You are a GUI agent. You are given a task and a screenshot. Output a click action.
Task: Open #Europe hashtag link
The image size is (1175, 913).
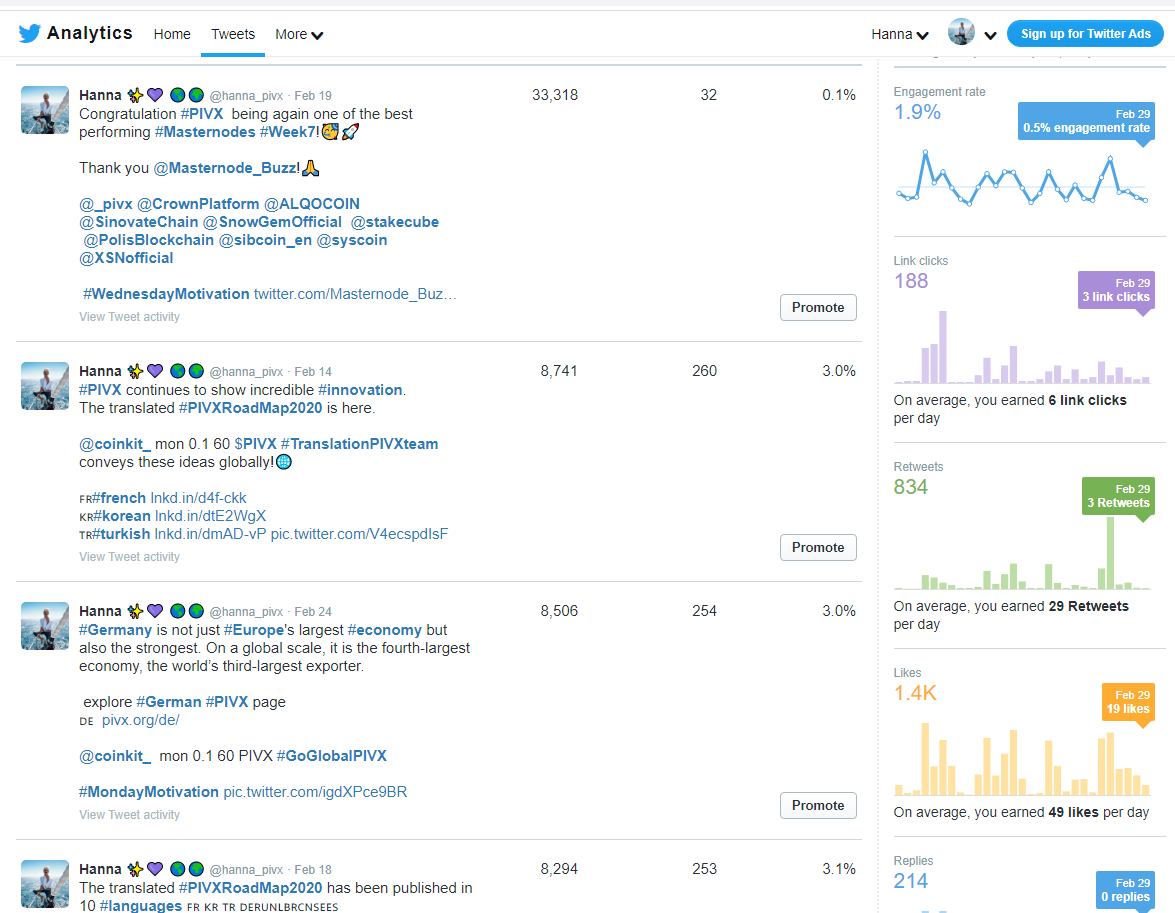[254, 630]
